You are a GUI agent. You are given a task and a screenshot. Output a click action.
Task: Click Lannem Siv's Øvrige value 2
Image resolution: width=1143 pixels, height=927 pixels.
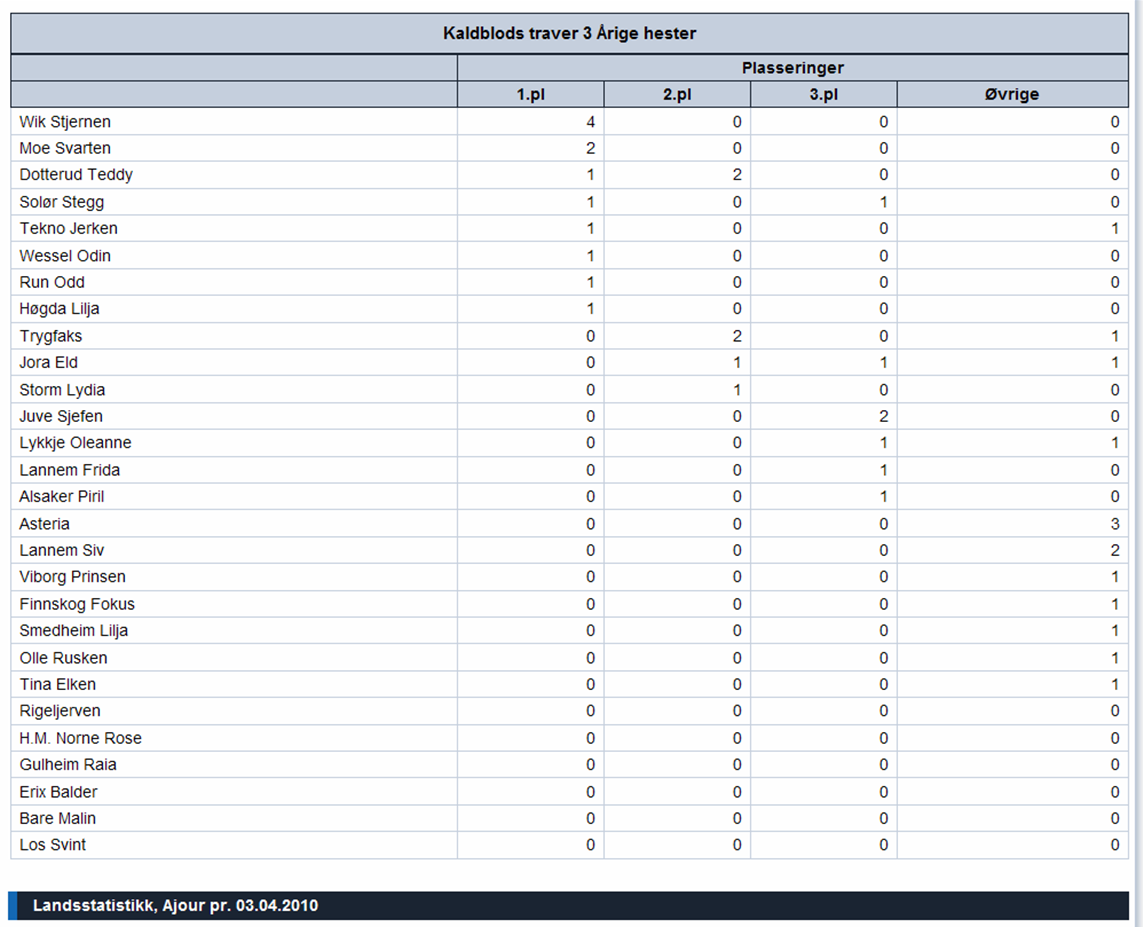tap(1115, 550)
